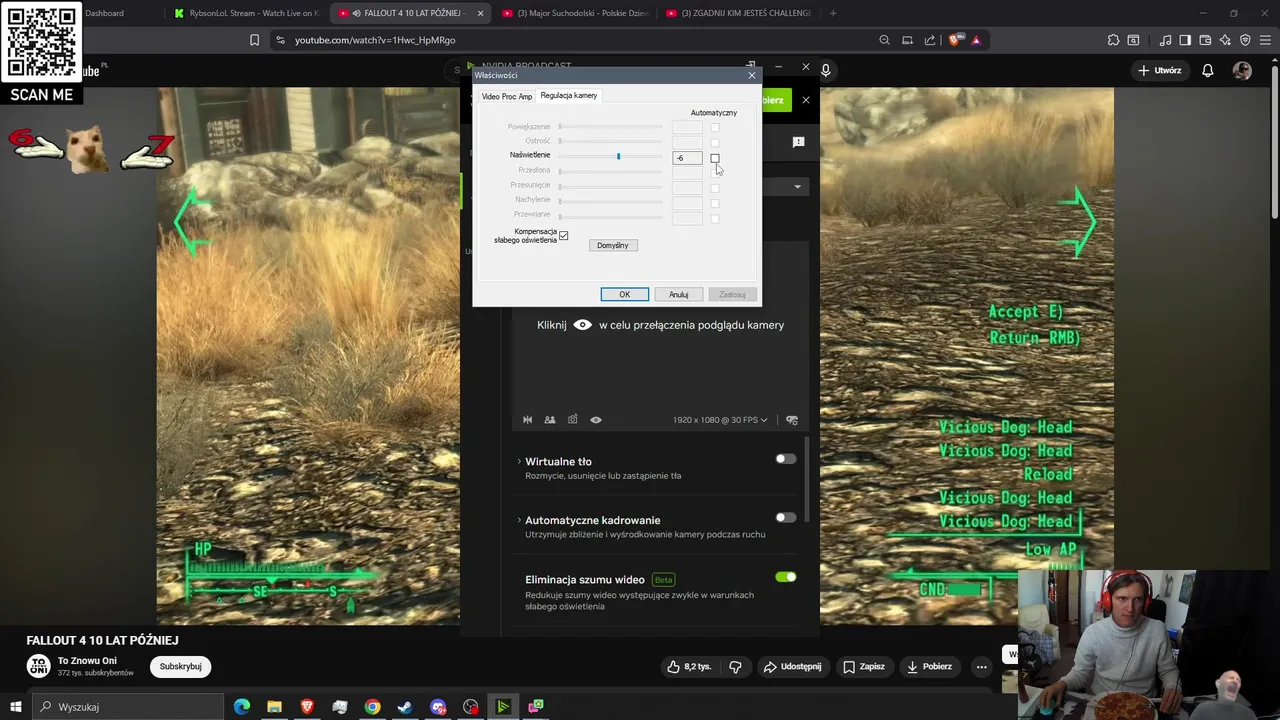1280x720 pixels.
Task: Click the Subskrybuj button
Action: pos(181,666)
